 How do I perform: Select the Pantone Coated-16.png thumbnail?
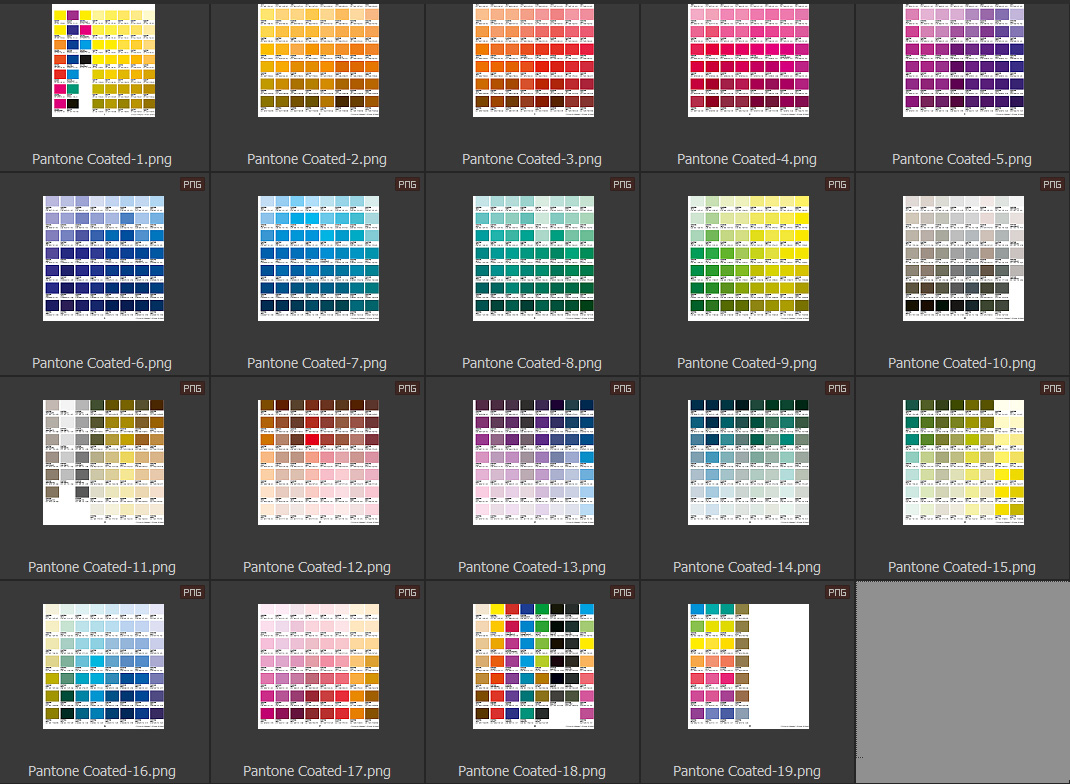[104, 667]
